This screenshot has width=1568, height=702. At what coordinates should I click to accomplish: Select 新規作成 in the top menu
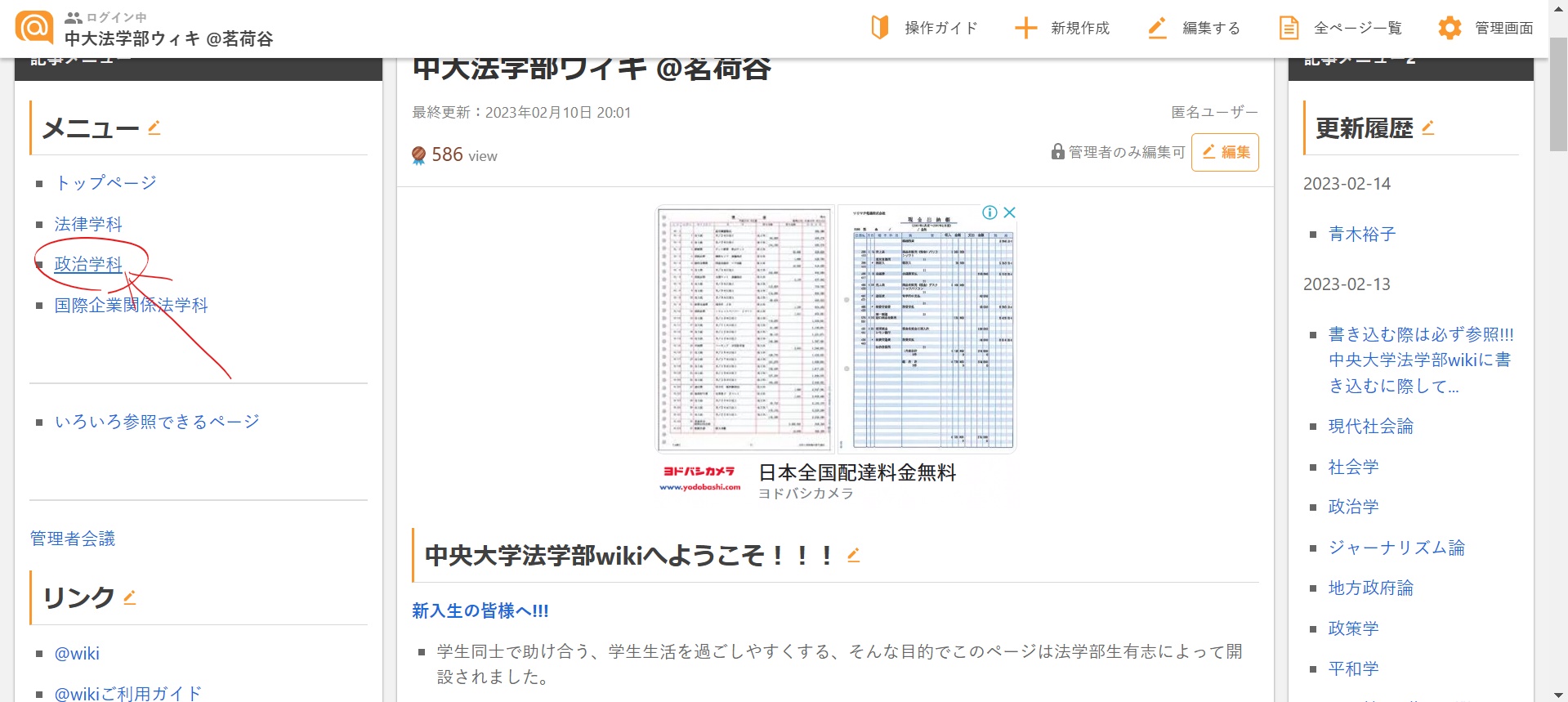coord(1079,28)
